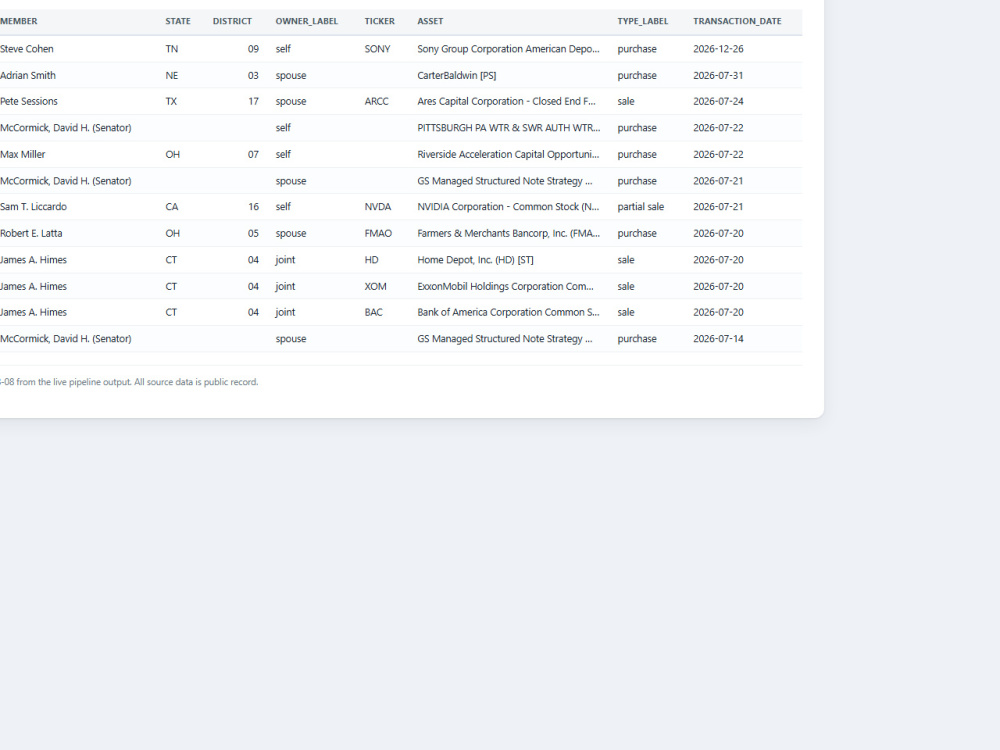The width and height of the screenshot is (1000, 750).
Task: Select the Pete Sessions member cell
Action: pyautogui.click(x=29, y=101)
